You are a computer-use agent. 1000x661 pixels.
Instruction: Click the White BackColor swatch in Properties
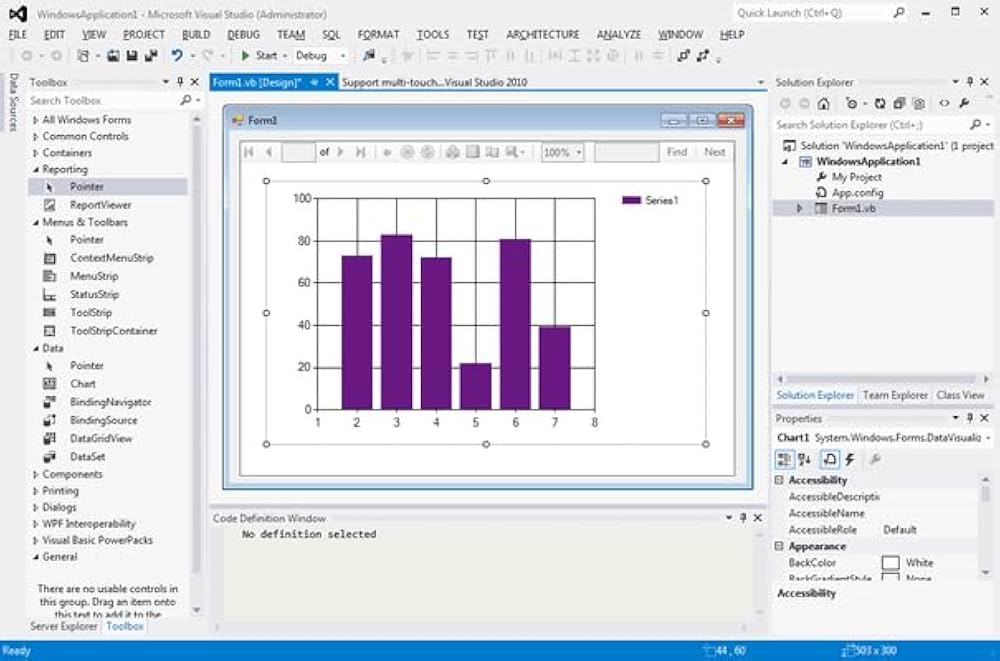(889, 562)
